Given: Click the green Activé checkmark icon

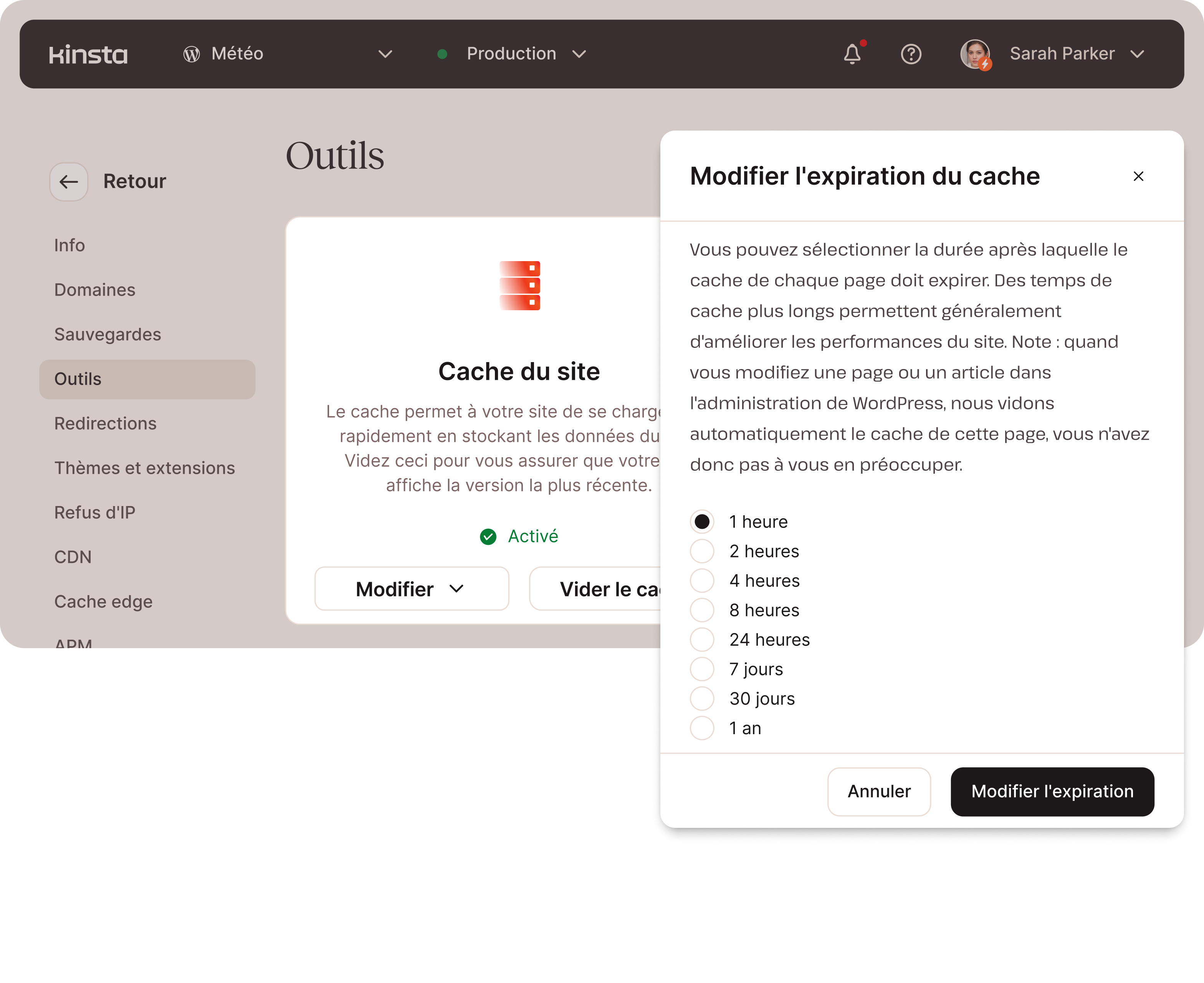Looking at the screenshot, I should (x=488, y=536).
